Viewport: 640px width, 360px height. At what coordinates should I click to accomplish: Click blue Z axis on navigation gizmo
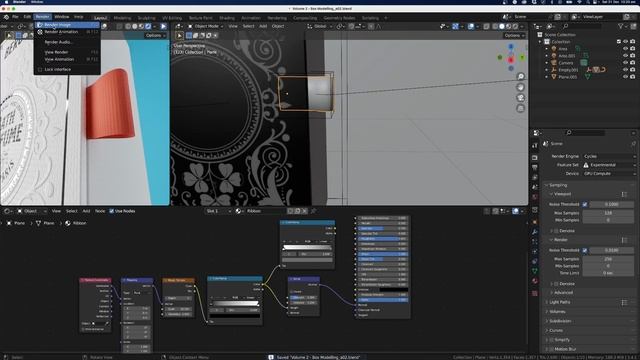(x=511, y=47)
